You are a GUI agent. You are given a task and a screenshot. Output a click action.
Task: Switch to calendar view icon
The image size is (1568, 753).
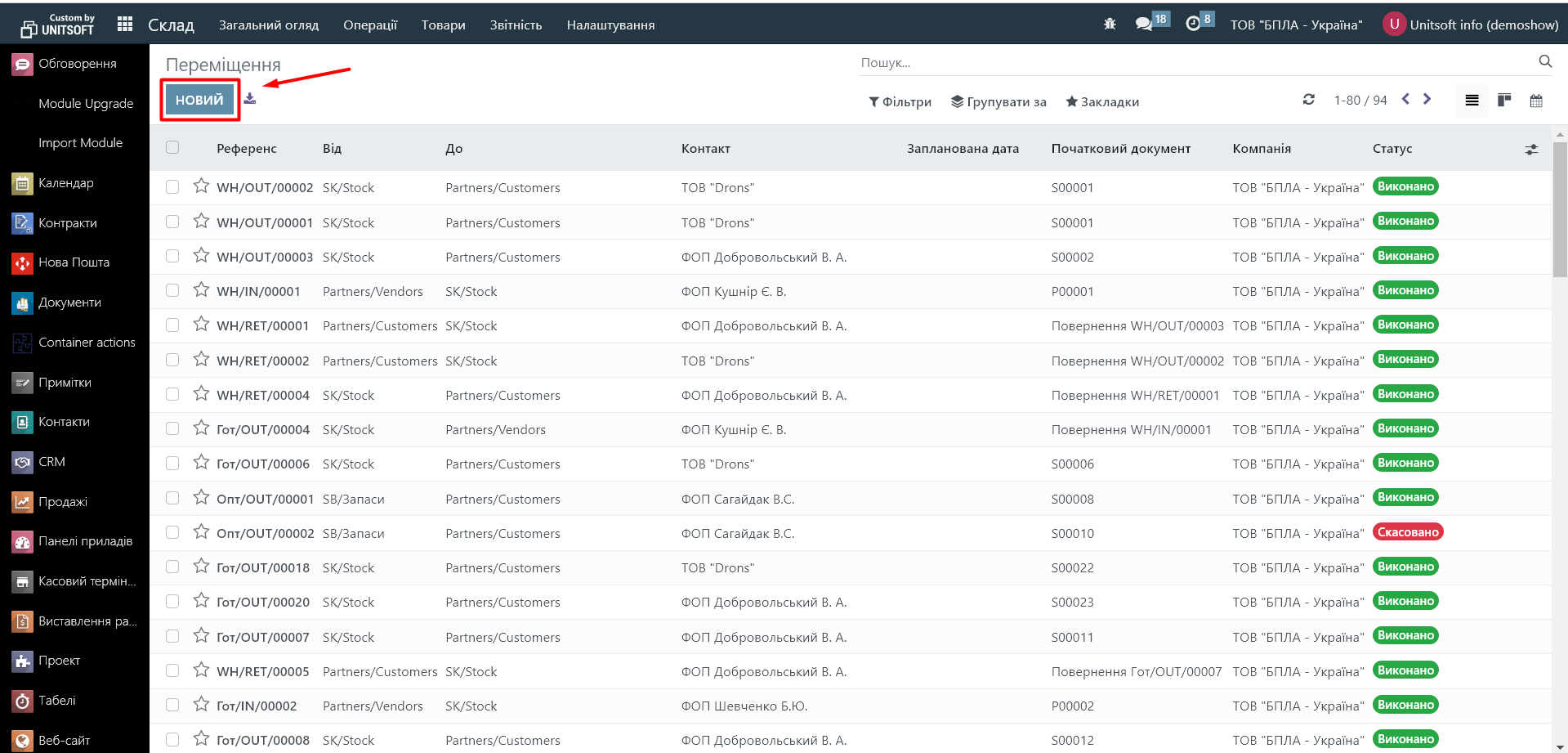[1536, 101]
